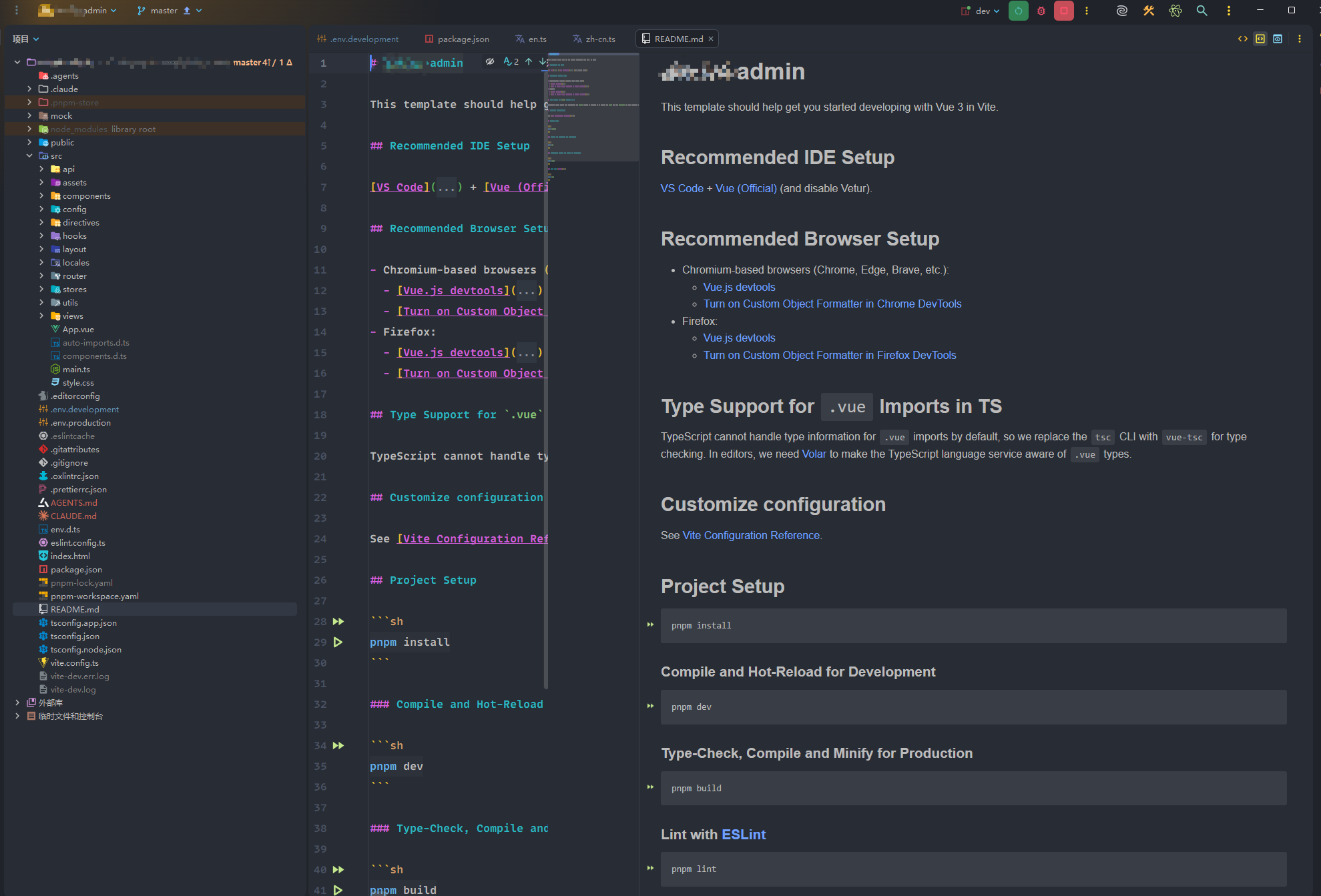The height and width of the screenshot is (896, 1321).
Task: Start debugging with the bug icon
Action: [1041, 11]
